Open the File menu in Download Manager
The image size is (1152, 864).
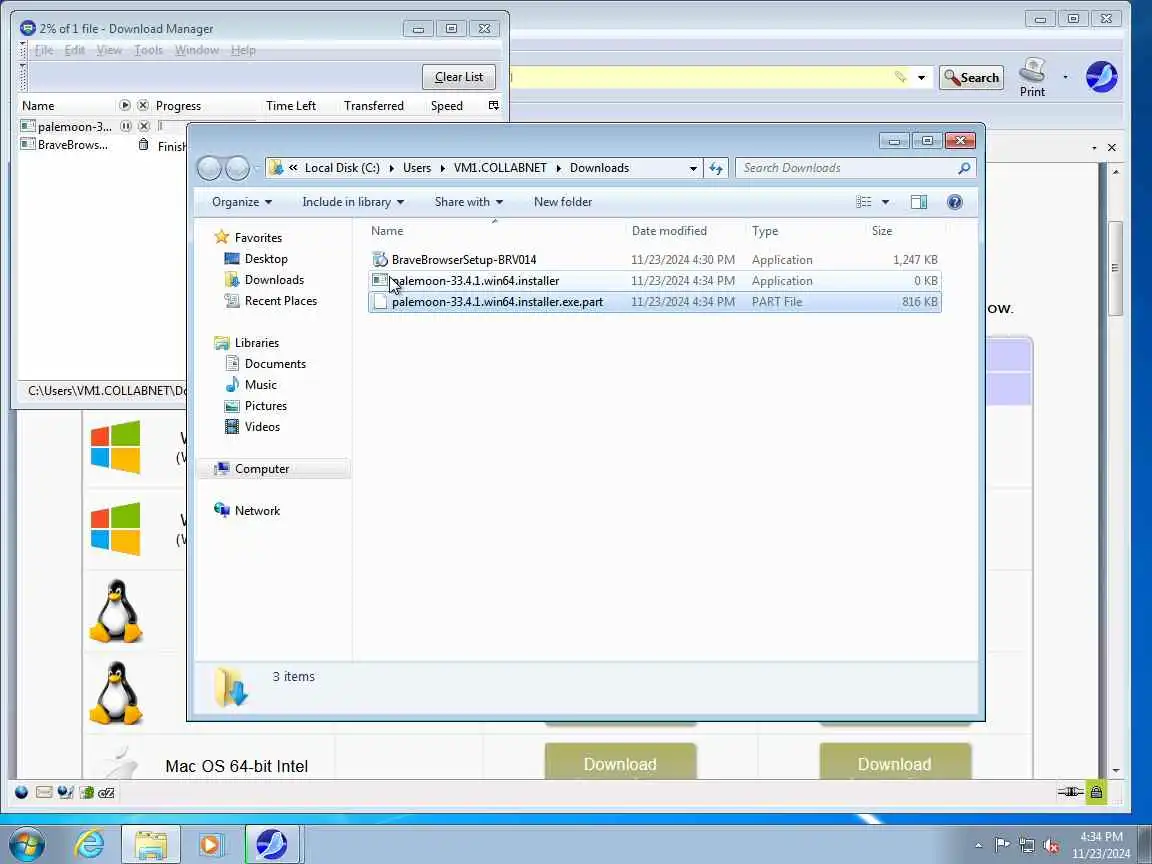(x=44, y=50)
